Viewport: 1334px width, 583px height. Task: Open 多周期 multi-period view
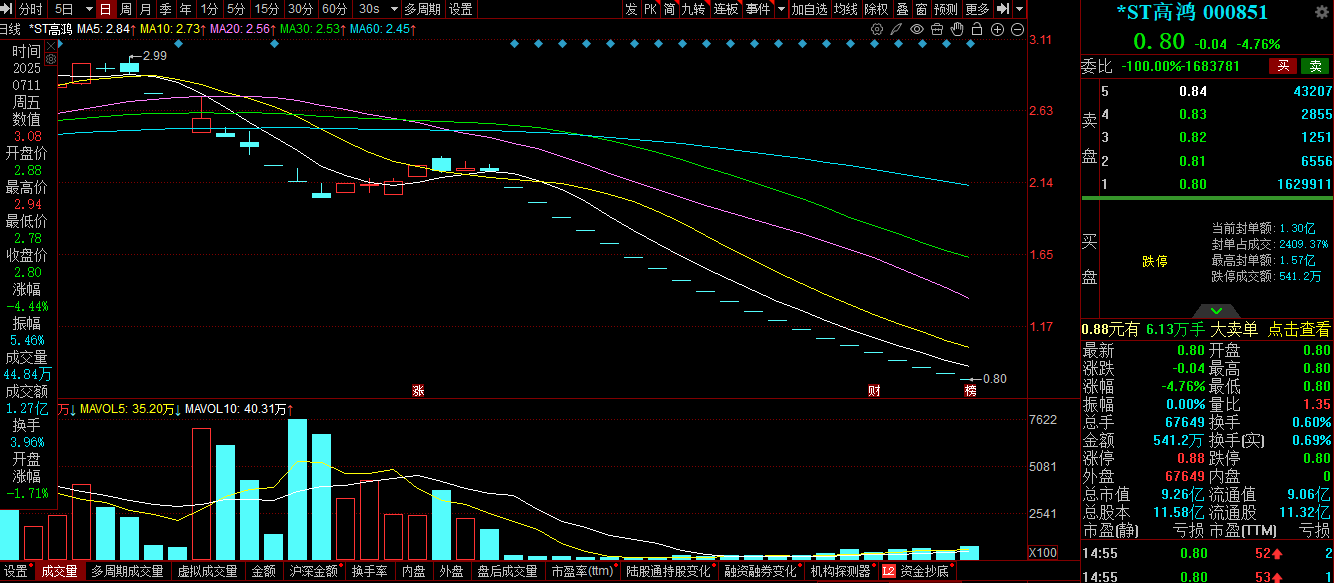pos(422,9)
